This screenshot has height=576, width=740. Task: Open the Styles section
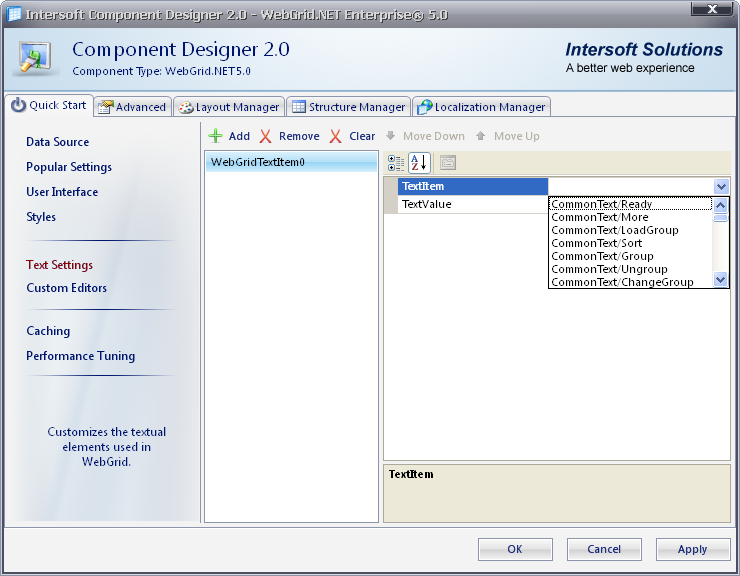41,217
